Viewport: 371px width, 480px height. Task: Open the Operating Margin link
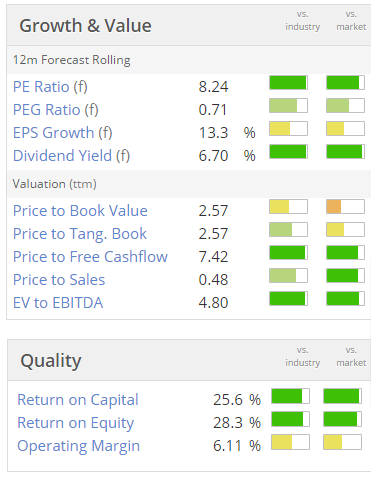(x=78, y=446)
